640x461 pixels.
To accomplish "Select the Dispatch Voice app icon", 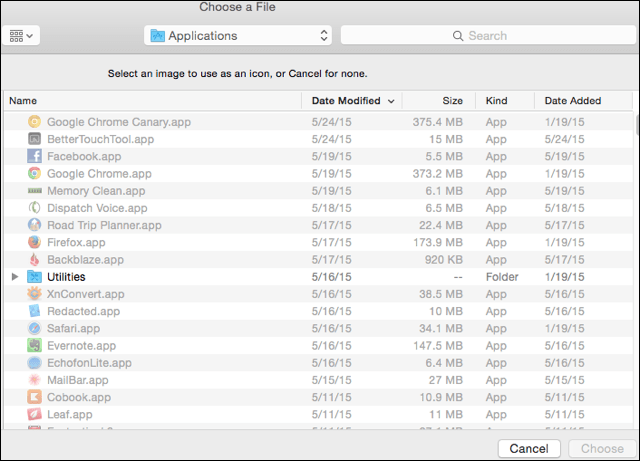I will click(34, 208).
